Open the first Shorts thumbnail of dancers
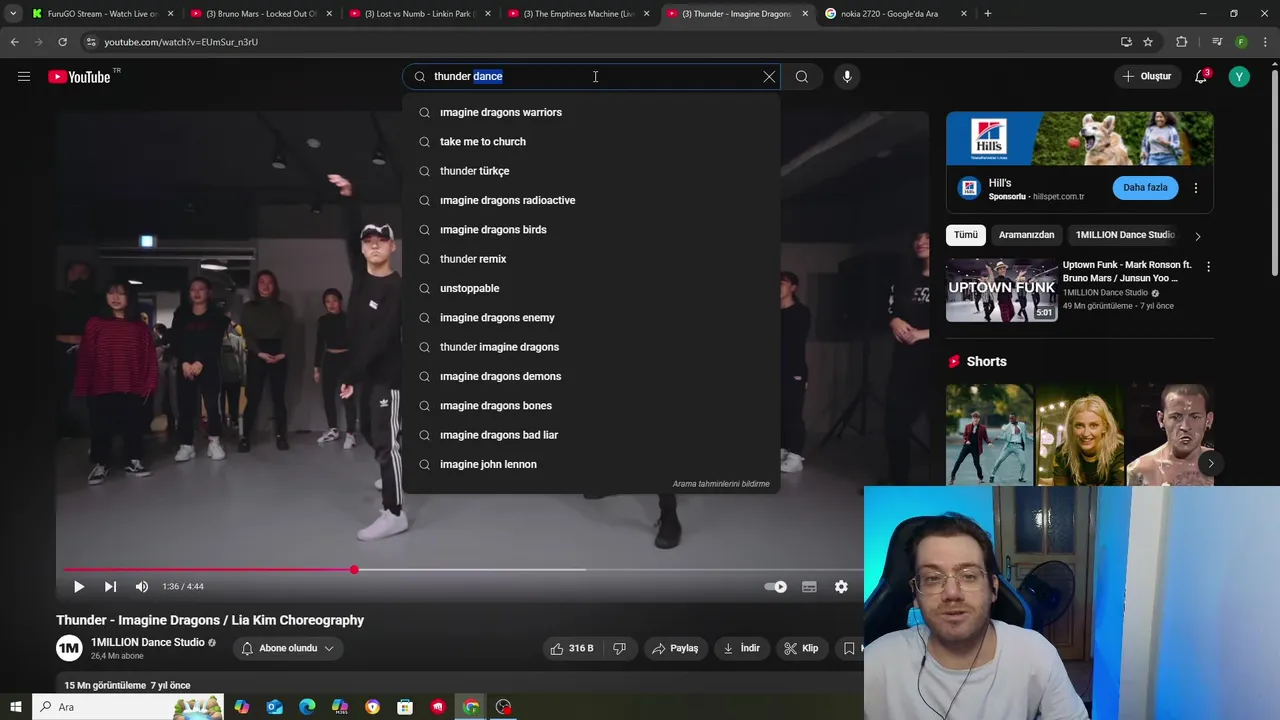1280x720 pixels. [989, 434]
